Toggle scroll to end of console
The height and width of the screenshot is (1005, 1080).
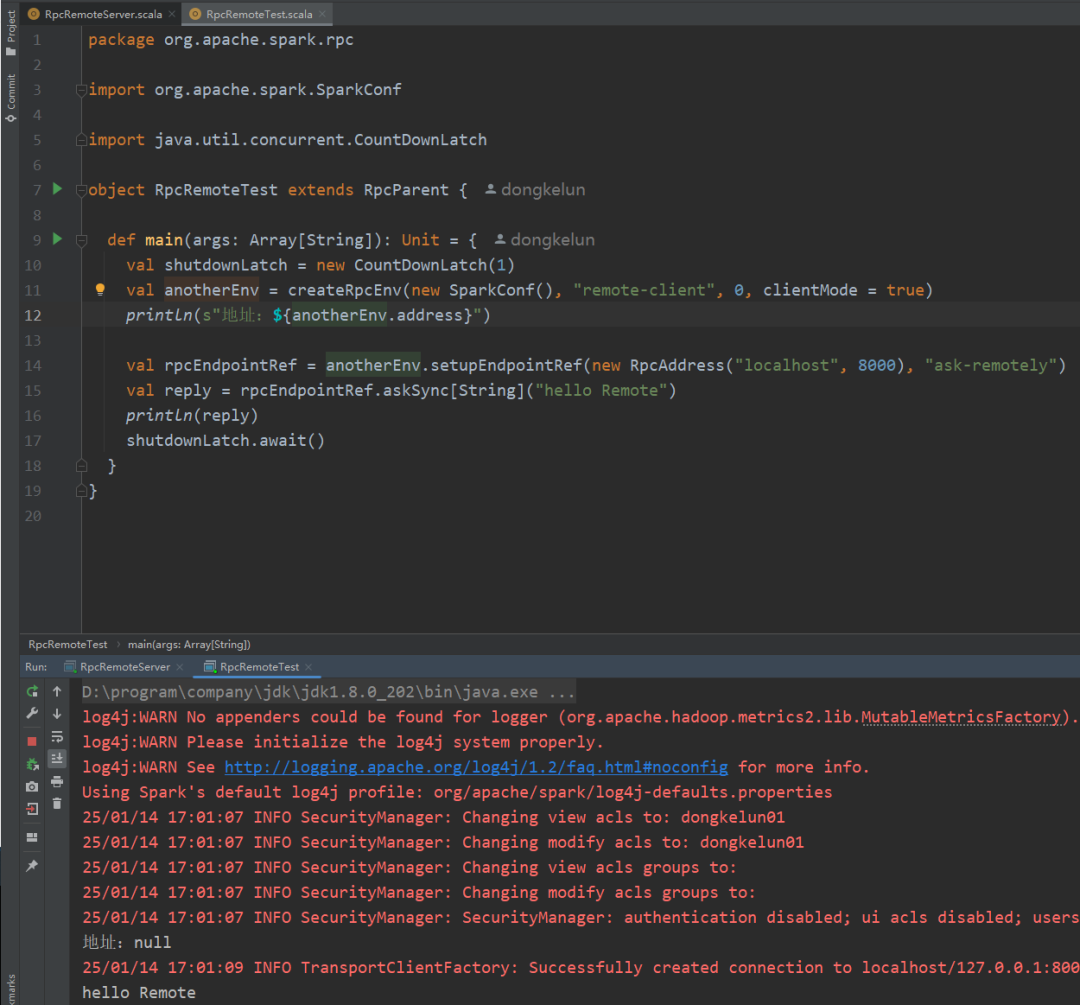57,759
